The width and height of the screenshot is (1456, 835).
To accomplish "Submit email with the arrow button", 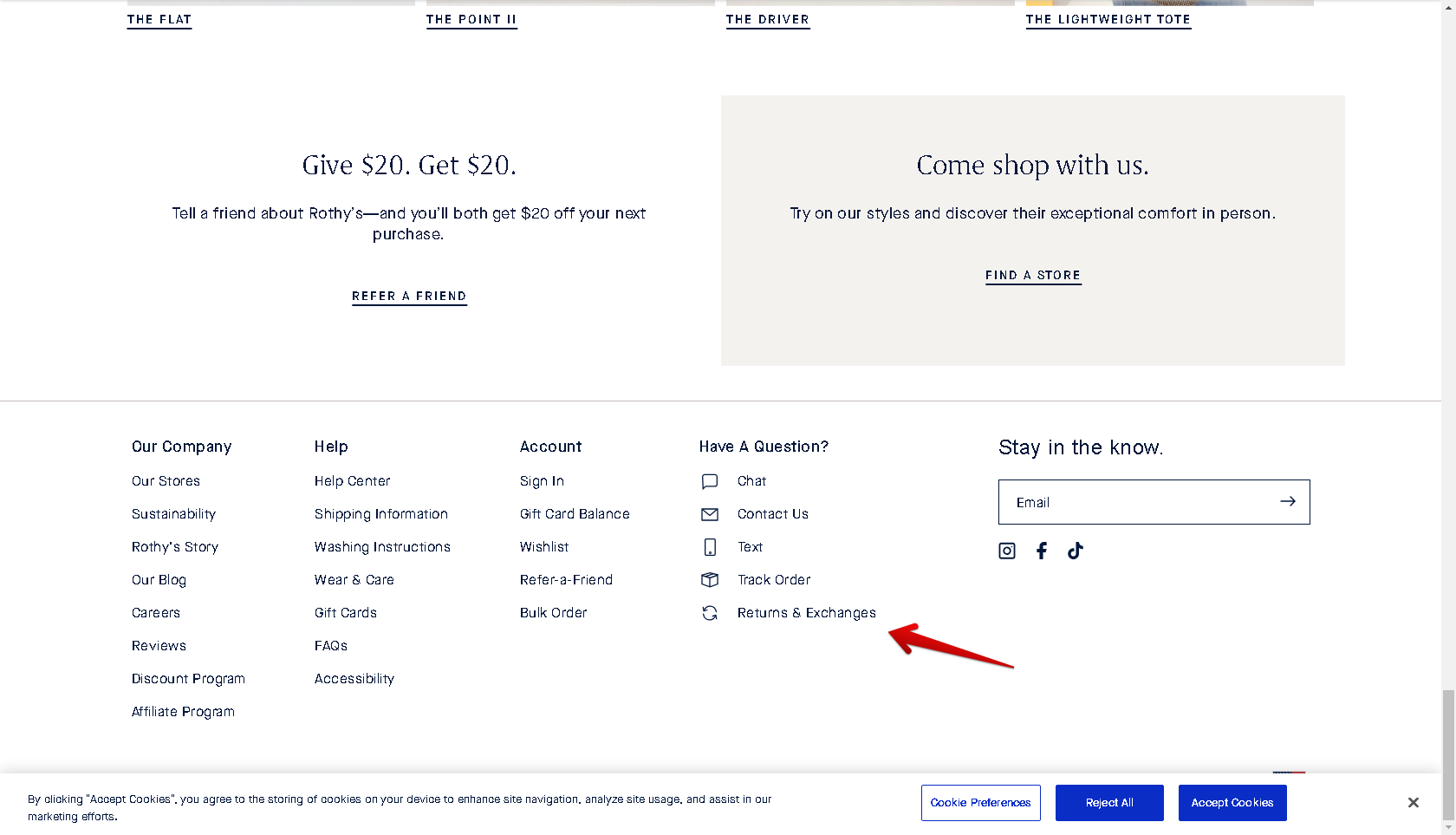I will [1288, 501].
